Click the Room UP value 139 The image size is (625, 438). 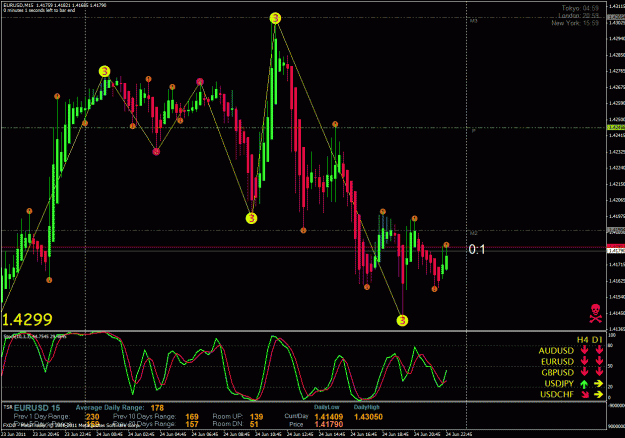click(x=256, y=417)
